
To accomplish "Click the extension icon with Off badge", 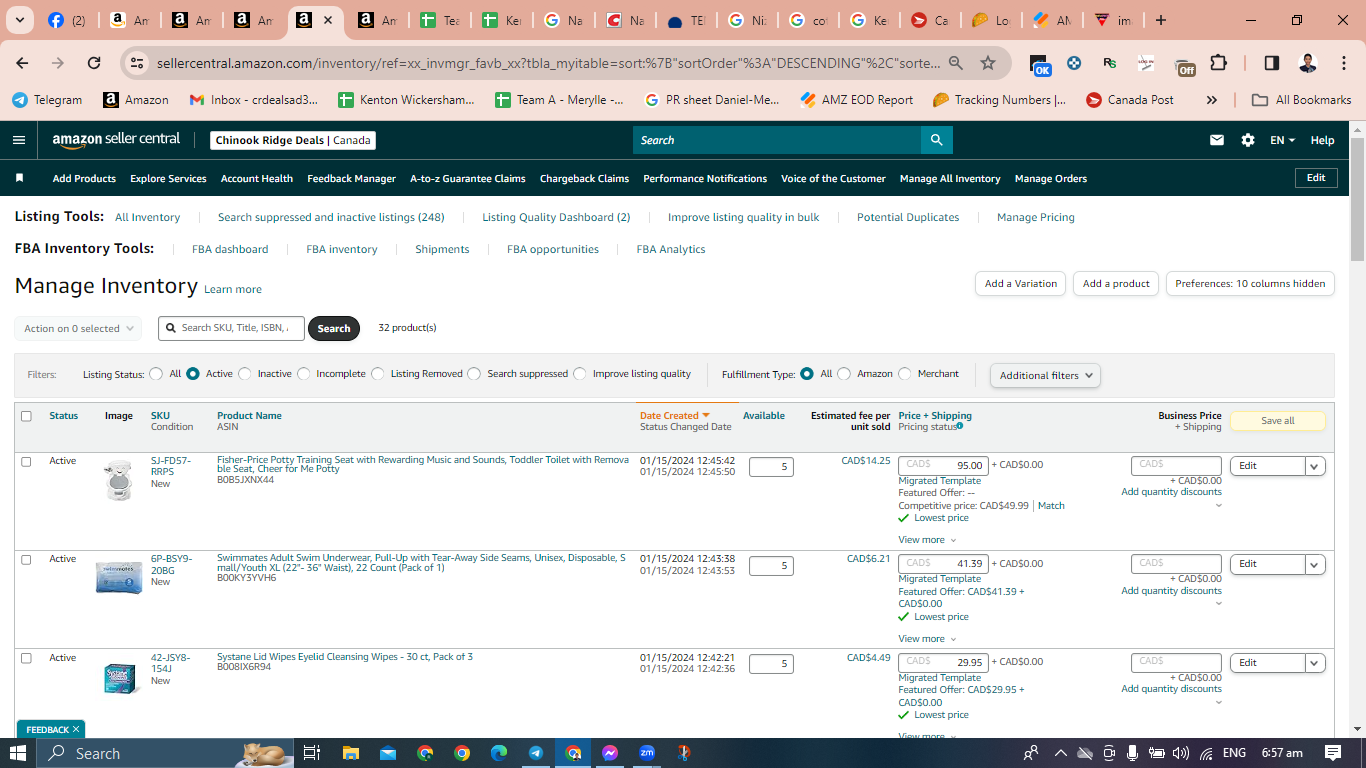I will click(1184, 65).
